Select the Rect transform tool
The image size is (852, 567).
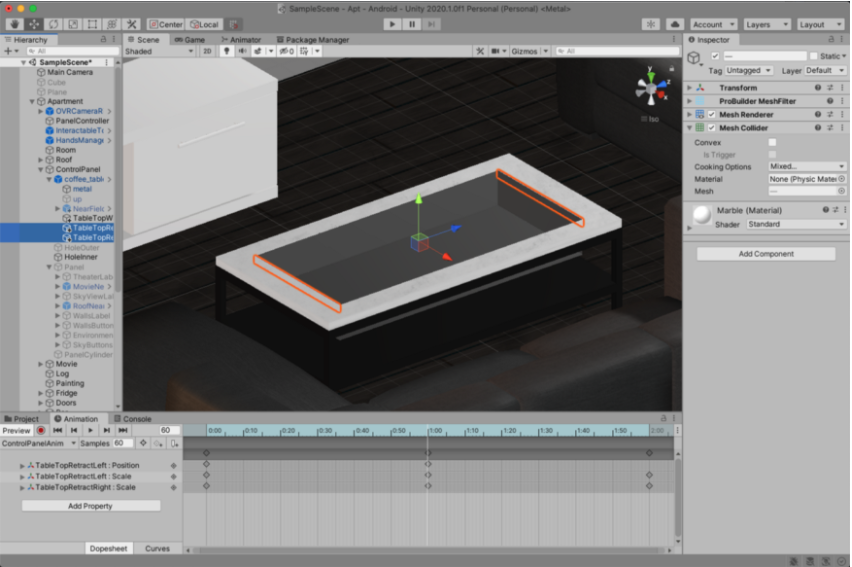[92, 24]
